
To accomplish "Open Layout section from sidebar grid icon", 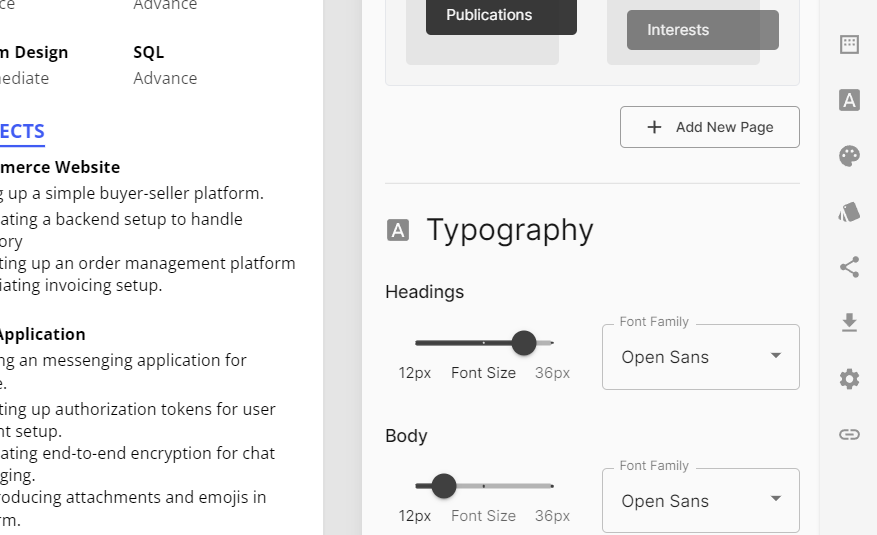I will (849, 44).
